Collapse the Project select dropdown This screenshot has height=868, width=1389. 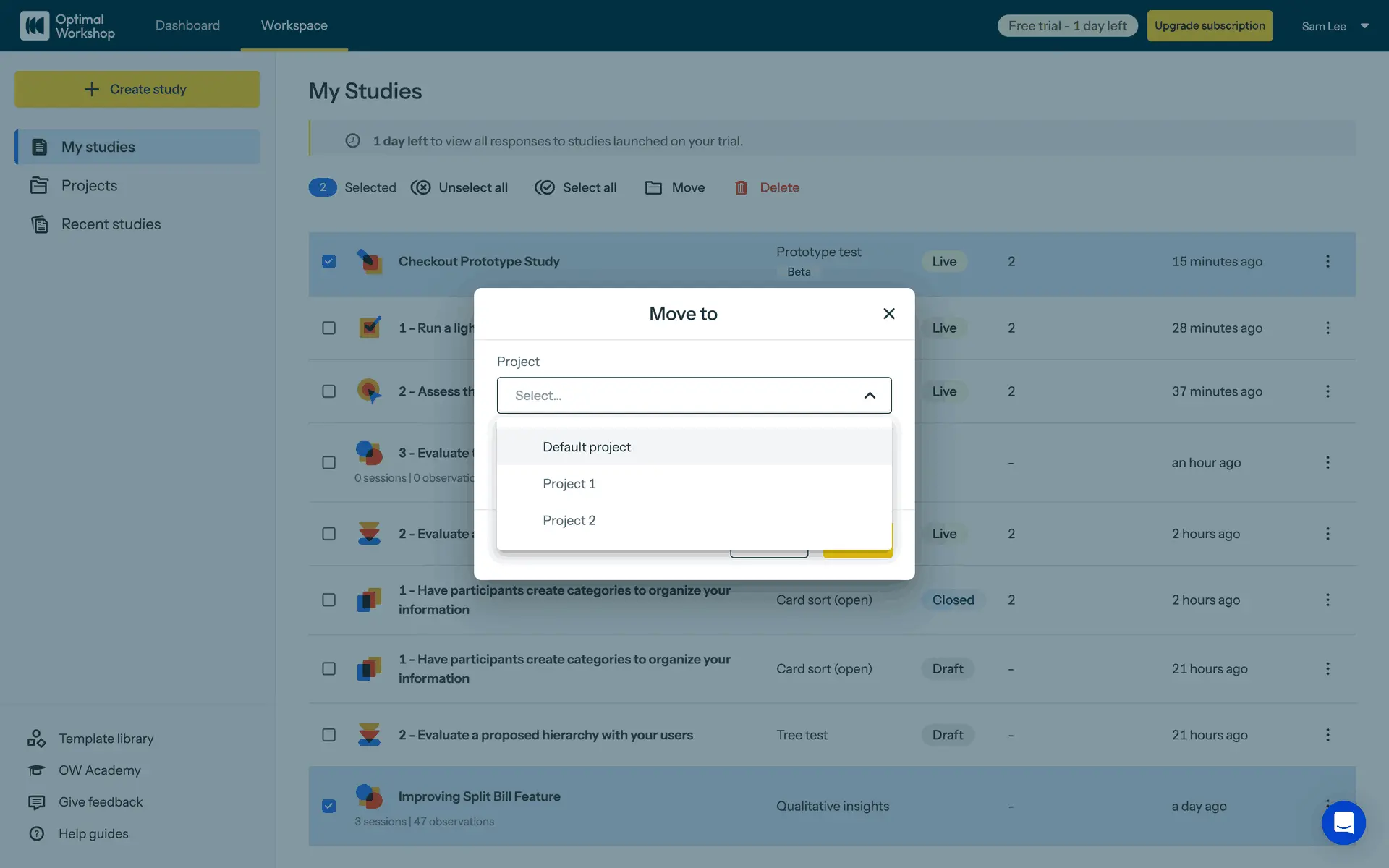[870, 396]
